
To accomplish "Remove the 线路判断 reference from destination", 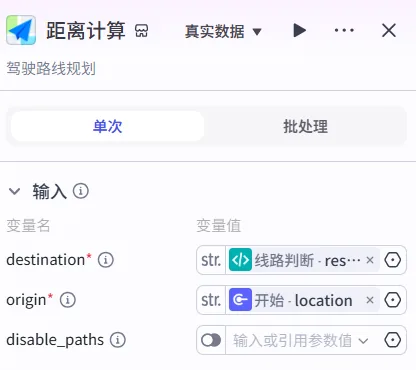I will click(x=370, y=260).
